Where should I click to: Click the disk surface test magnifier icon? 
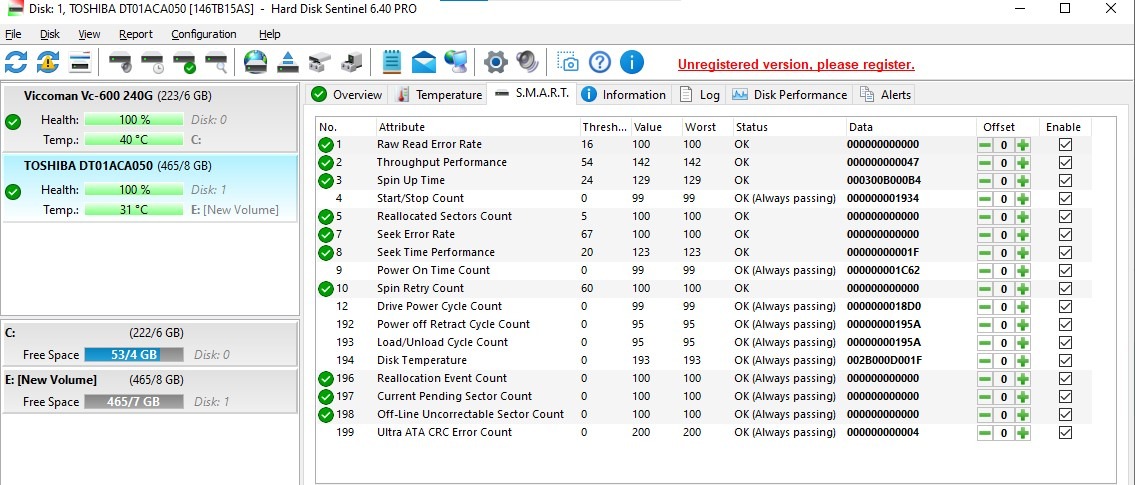[216, 63]
